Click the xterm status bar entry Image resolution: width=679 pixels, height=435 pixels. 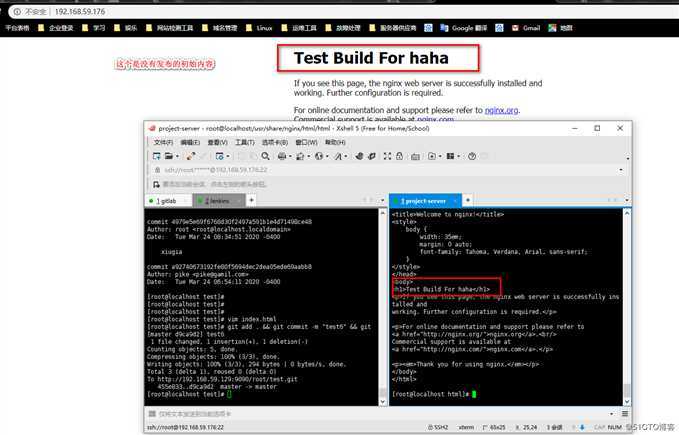(466, 428)
